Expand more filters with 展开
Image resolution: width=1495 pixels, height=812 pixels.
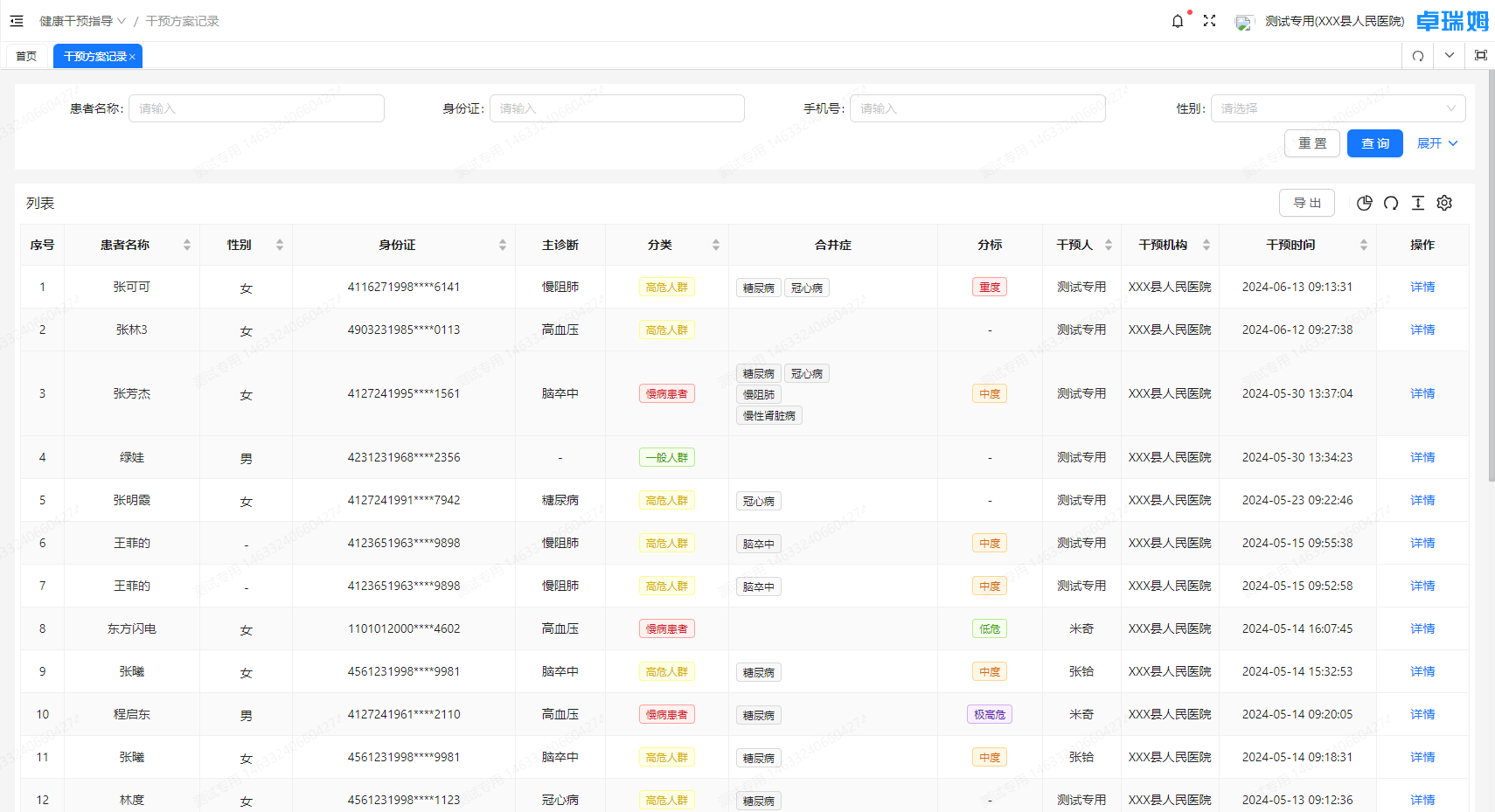pyautogui.click(x=1437, y=143)
